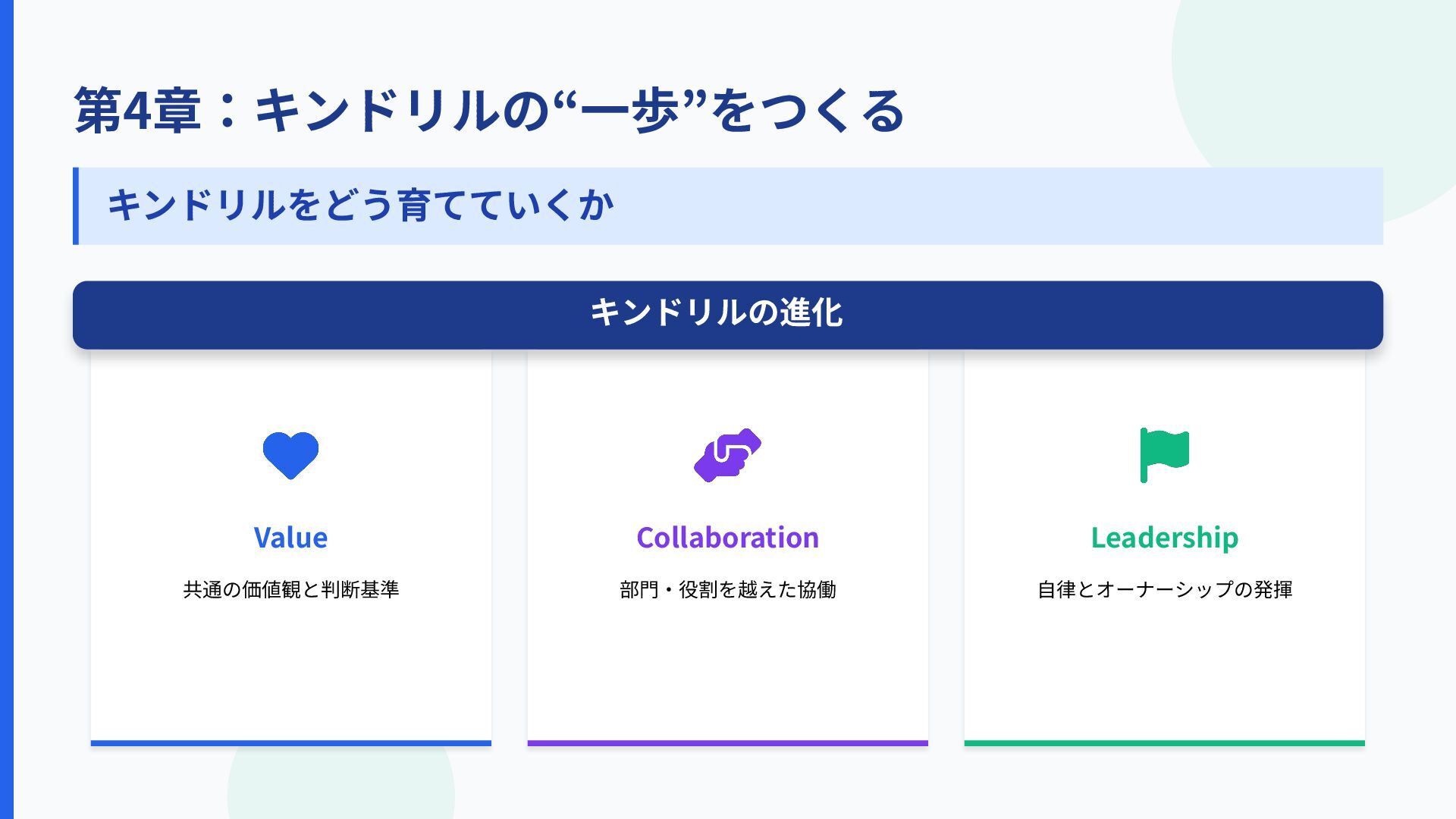Click the blue accent bar beside the subtitle

pyautogui.click(x=76, y=206)
